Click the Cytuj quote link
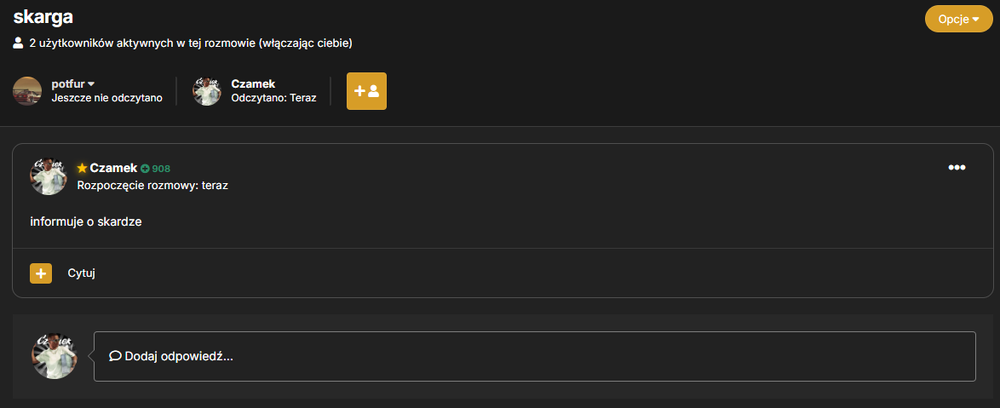Image resolution: width=1000 pixels, height=408 pixels. [82, 273]
